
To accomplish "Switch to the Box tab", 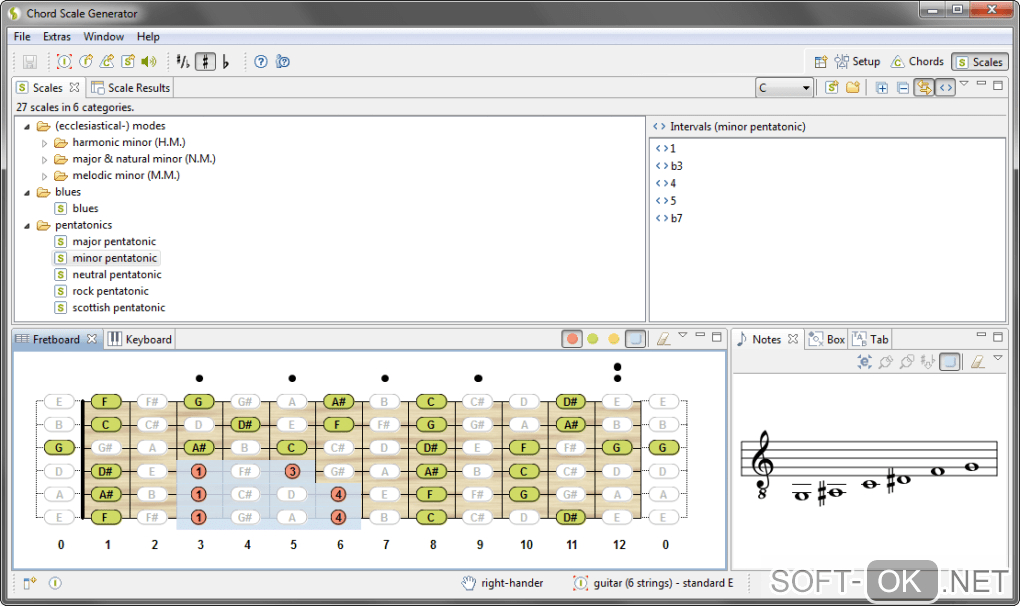I will coord(826,339).
